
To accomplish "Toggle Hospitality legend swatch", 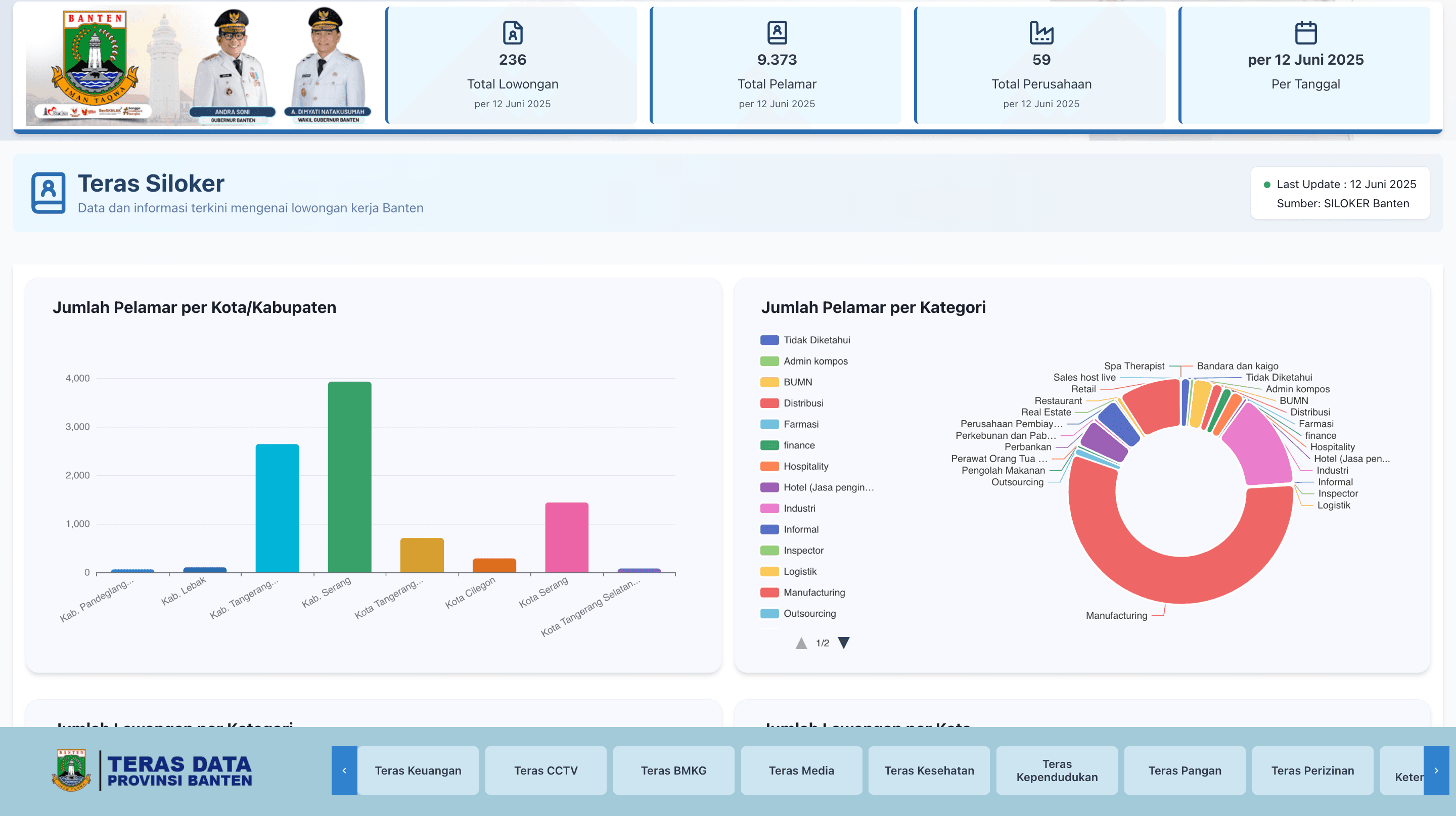I will pyautogui.click(x=769, y=466).
